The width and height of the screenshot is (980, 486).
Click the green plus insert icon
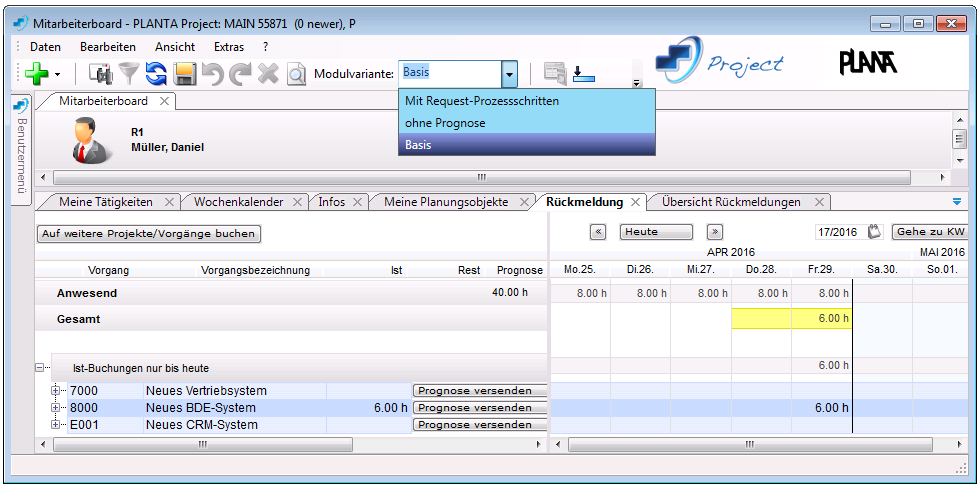point(36,73)
